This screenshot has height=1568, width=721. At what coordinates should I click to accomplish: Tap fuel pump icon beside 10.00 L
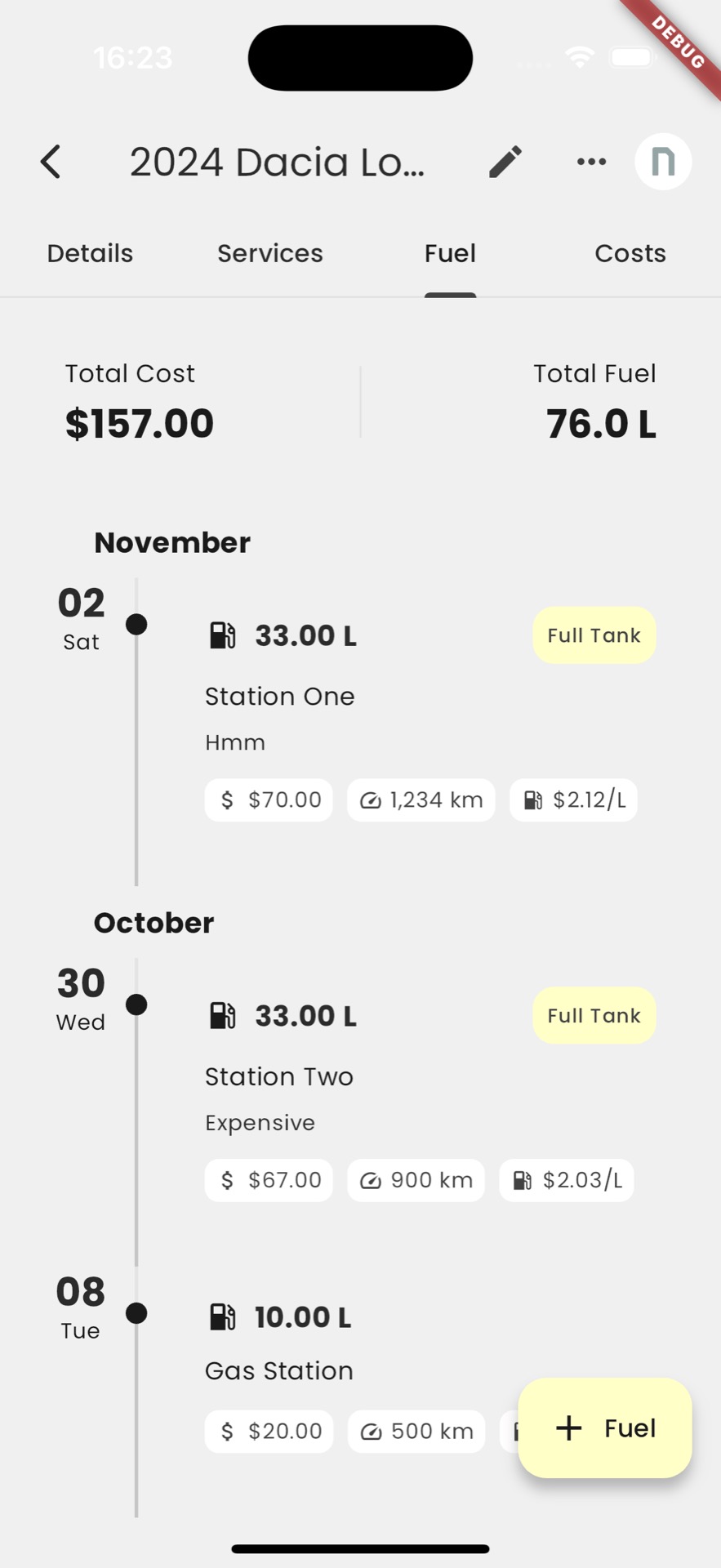pos(222,1317)
